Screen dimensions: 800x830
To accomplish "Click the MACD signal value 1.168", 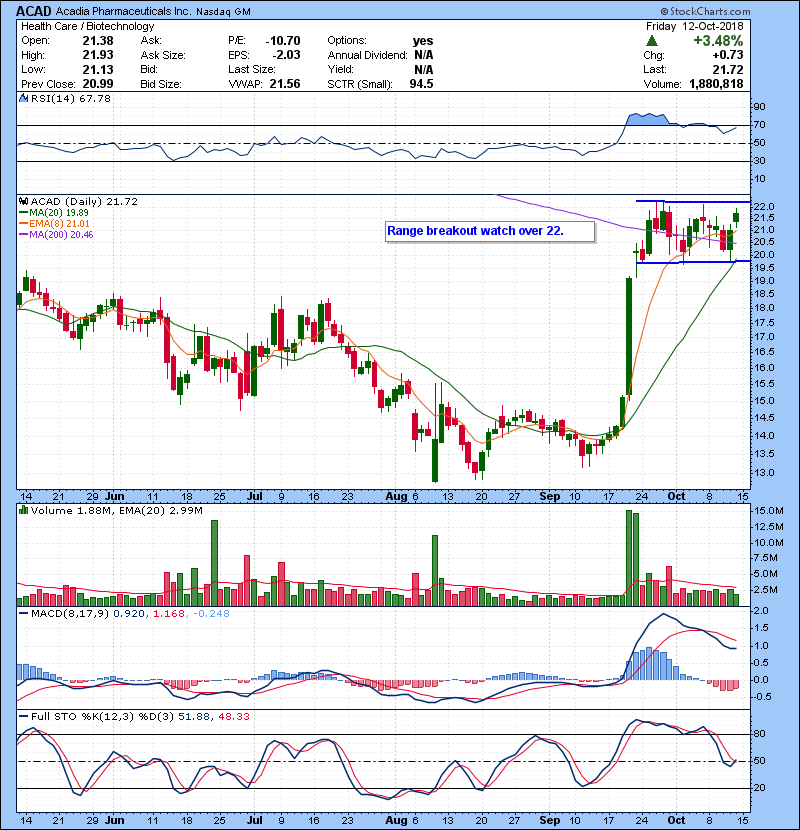I will [168, 614].
